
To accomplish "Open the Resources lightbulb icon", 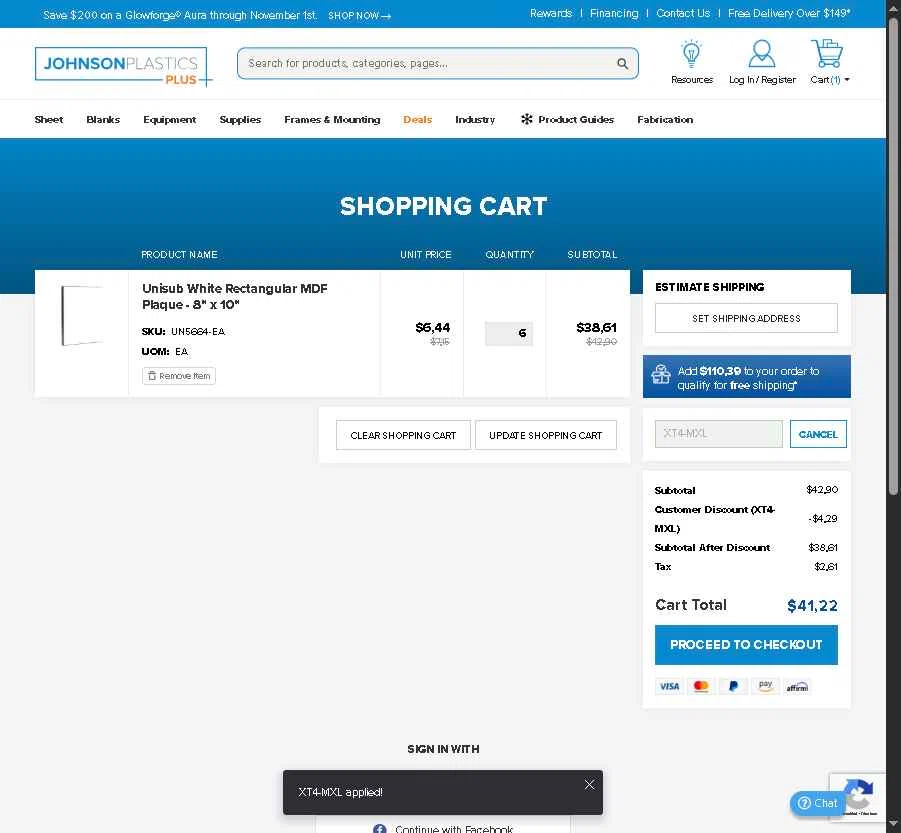I will click(691, 54).
